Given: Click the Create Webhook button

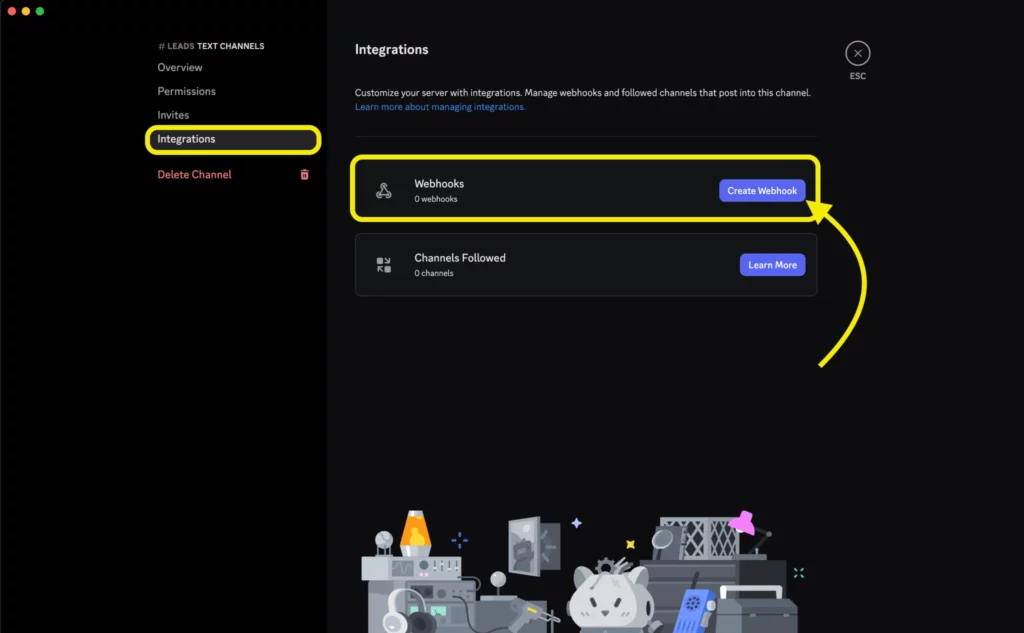Looking at the screenshot, I should pos(762,190).
